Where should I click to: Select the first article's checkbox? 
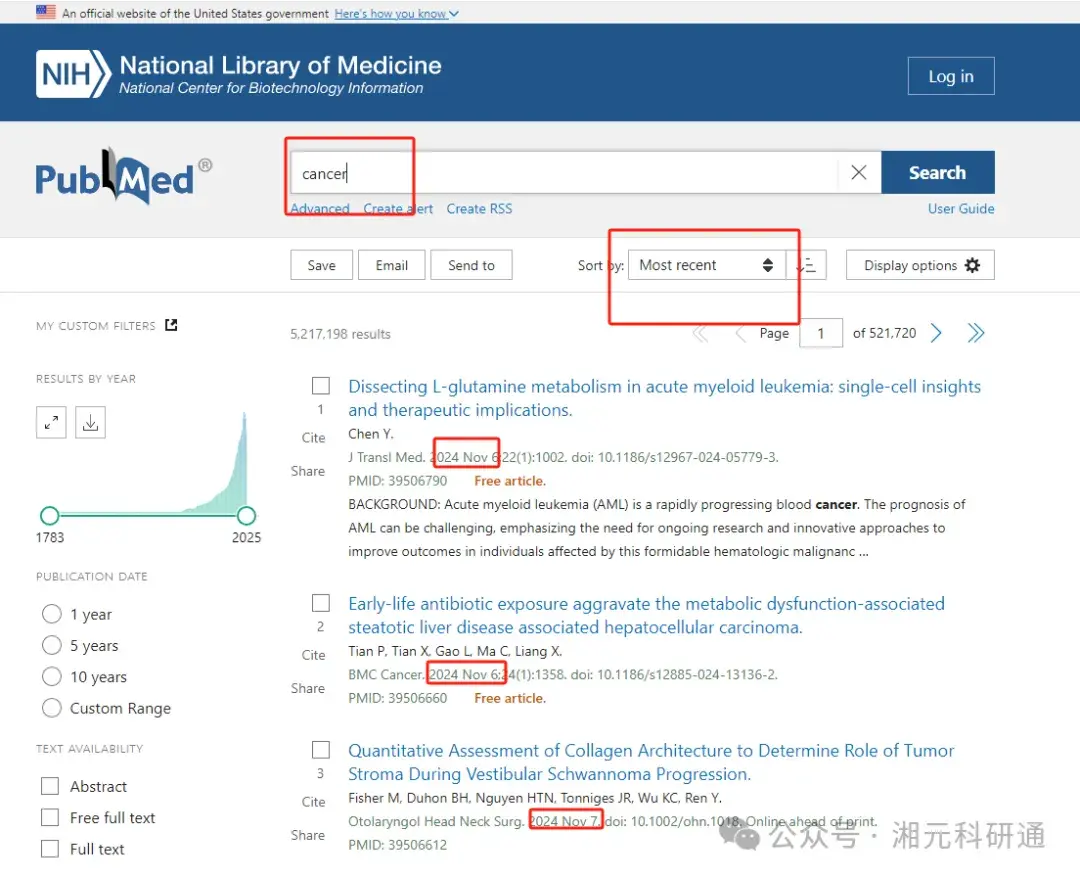pyautogui.click(x=321, y=385)
